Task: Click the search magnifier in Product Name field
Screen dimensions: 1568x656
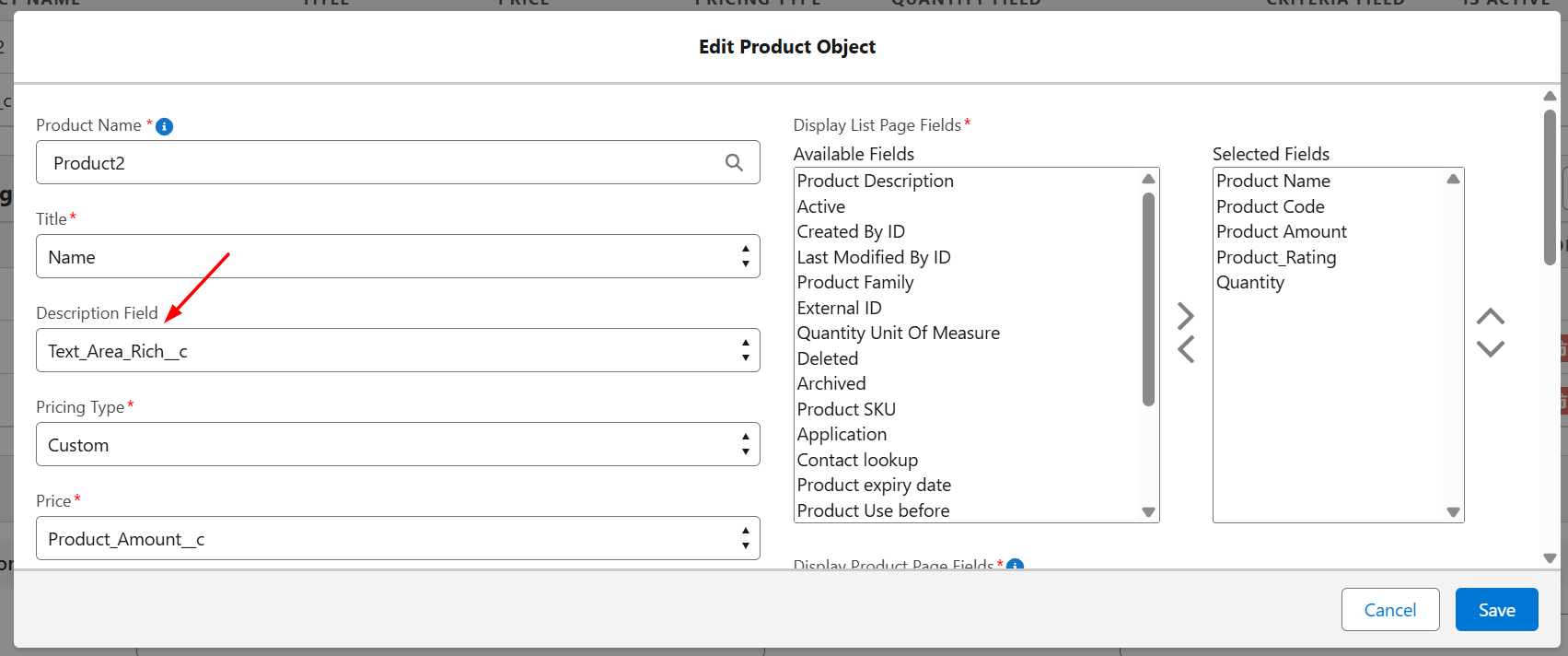Action: pyautogui.click(x=734, y=163)
